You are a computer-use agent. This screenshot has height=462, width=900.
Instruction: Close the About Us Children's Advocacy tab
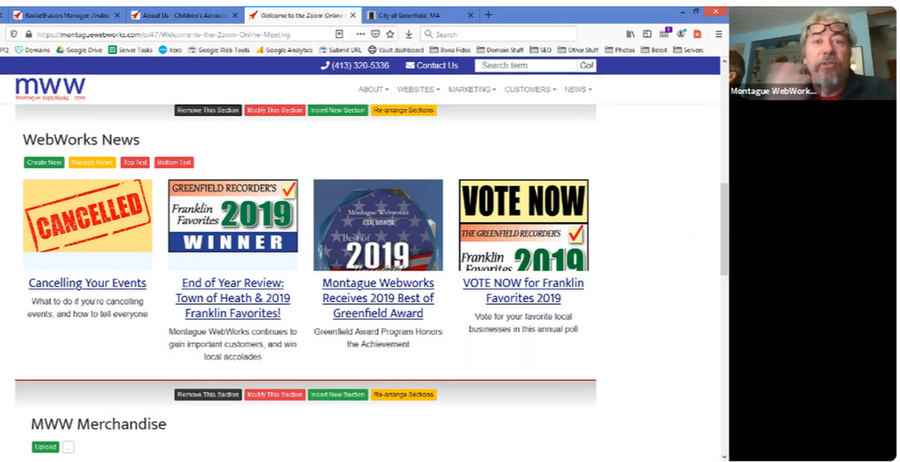(234, 15)
